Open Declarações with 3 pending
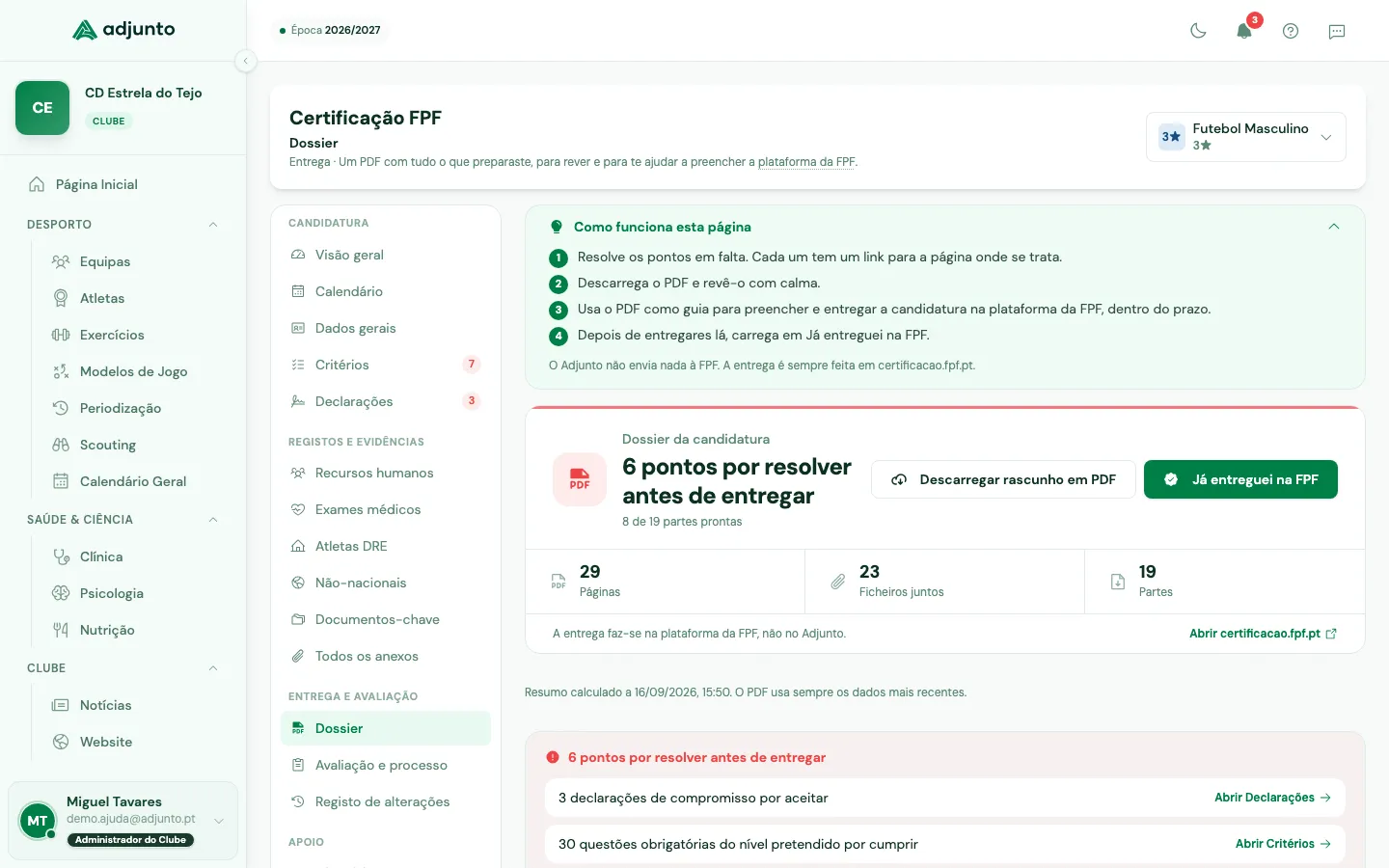Viewport: 1389px width, 868px height. tap(385, 401)
